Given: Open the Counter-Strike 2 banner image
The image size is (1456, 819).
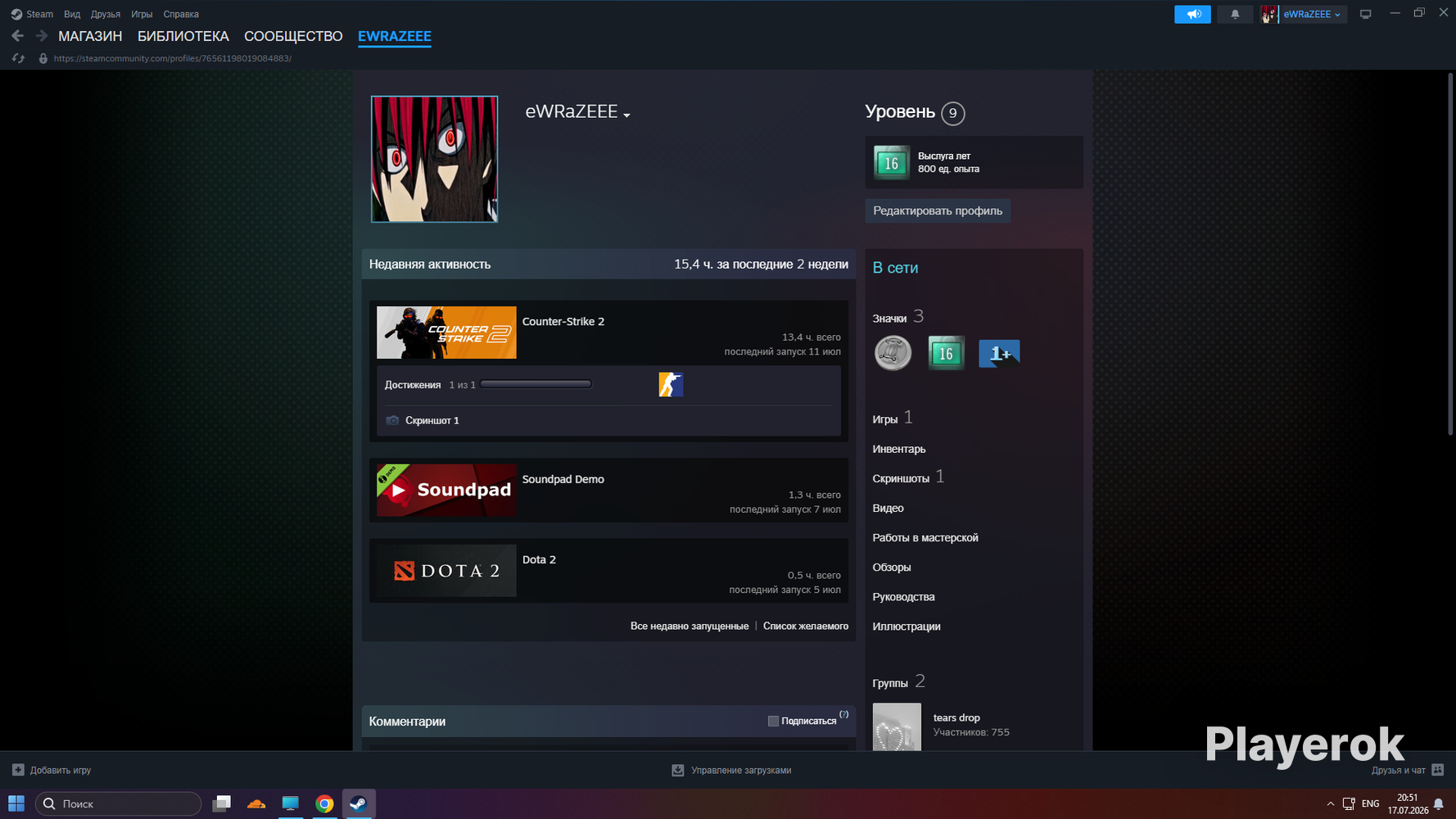Looking at the screenshot, I should tap(446, 333).
